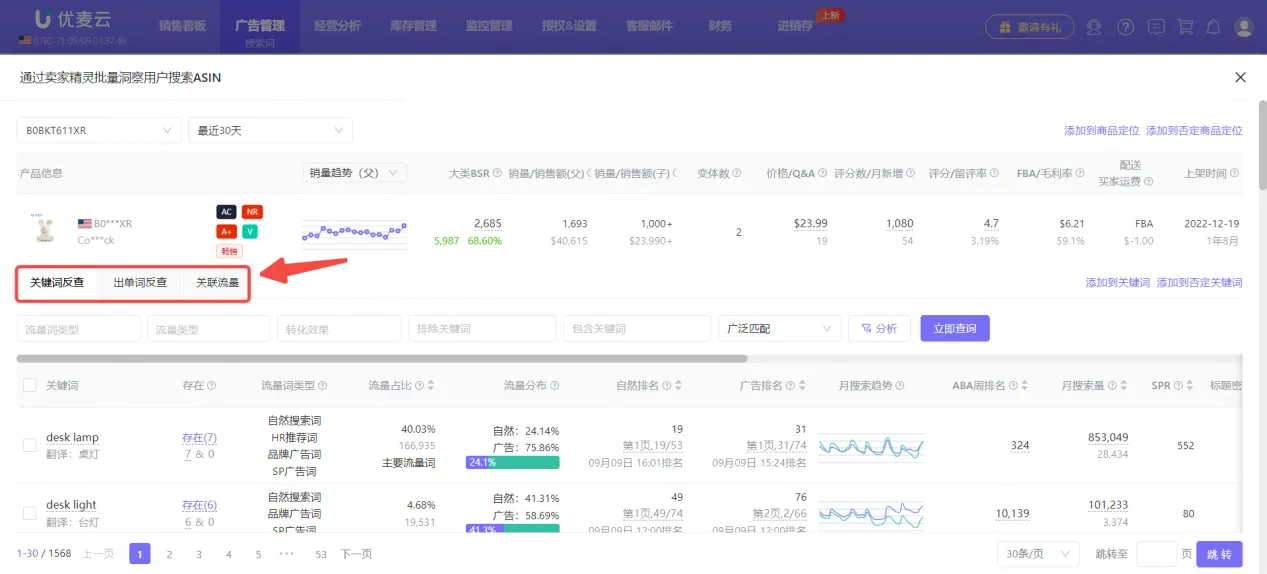Image resolution: width=1267 pixels, height=574 pixels.
Task: Click the help icon beside 买家运费
Action: point(1149,182)
